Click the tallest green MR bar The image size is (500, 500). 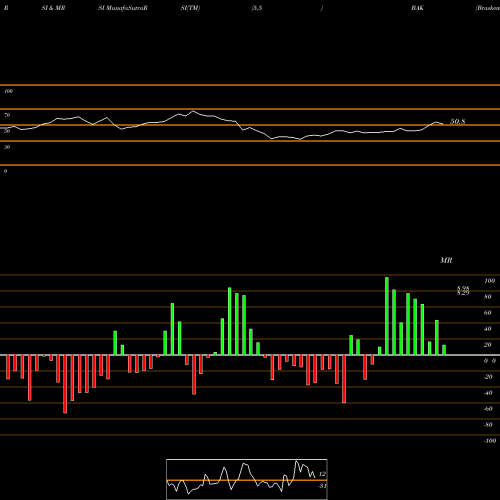pos(387,316)
